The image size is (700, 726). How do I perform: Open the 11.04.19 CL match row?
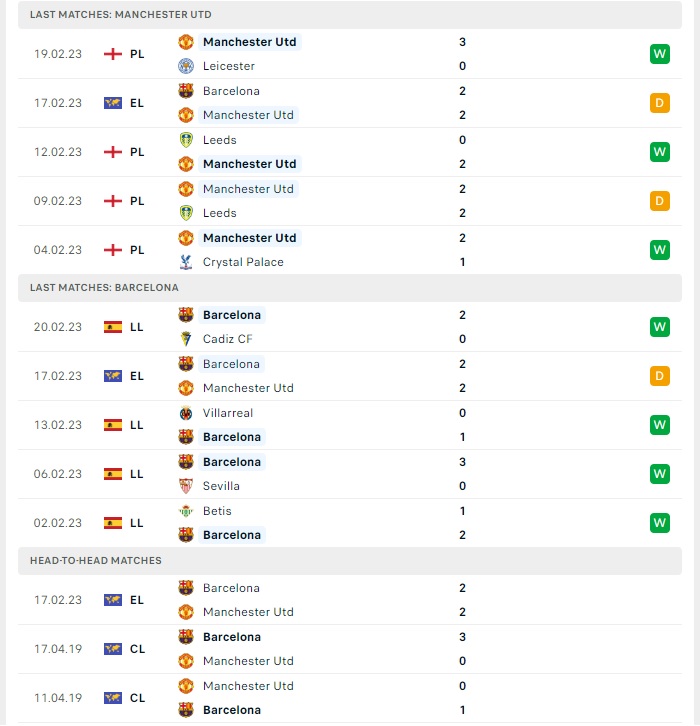[x=350, y=698]
